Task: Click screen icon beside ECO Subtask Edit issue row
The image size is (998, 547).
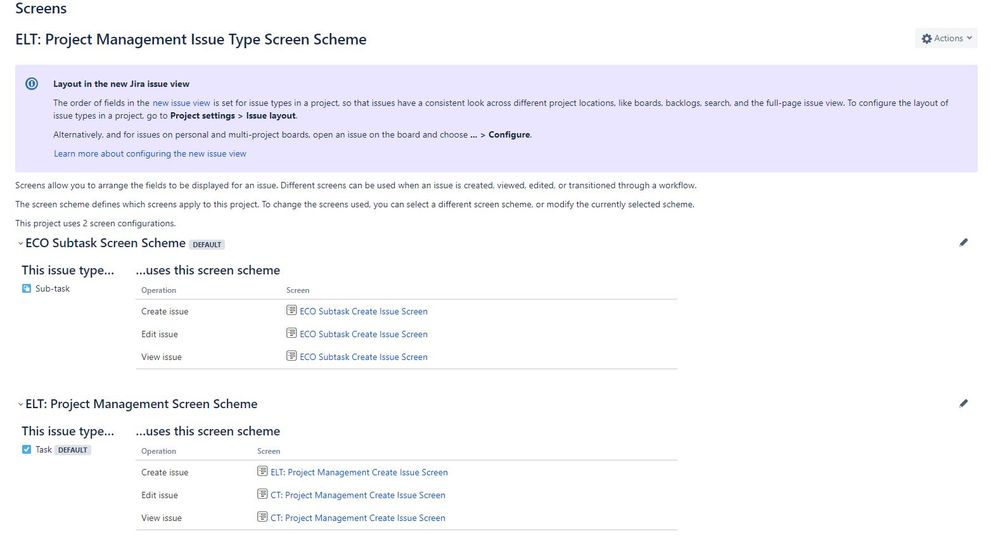Action: click(x=292, y=333)
